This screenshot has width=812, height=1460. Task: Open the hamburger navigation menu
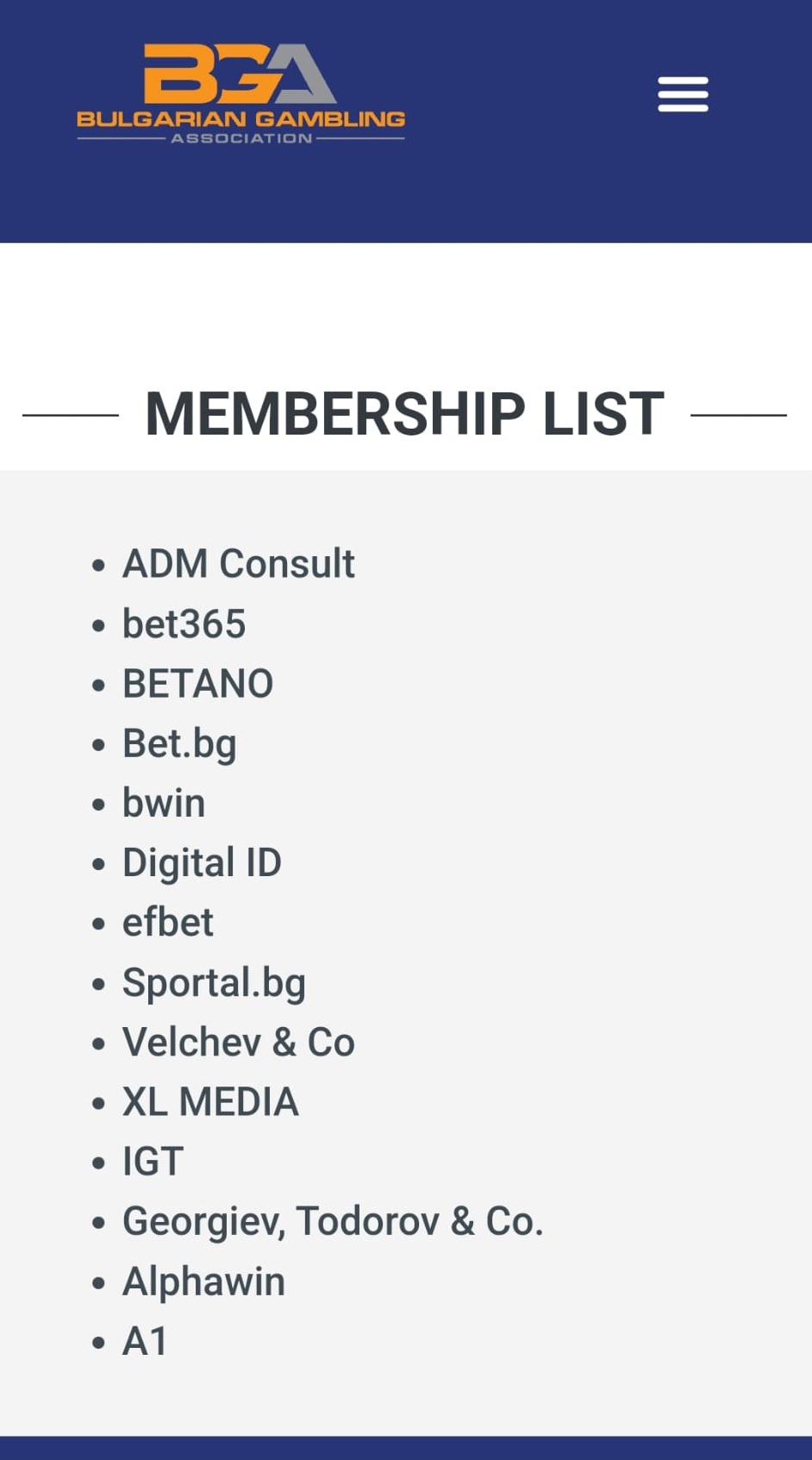pos(683,94)
